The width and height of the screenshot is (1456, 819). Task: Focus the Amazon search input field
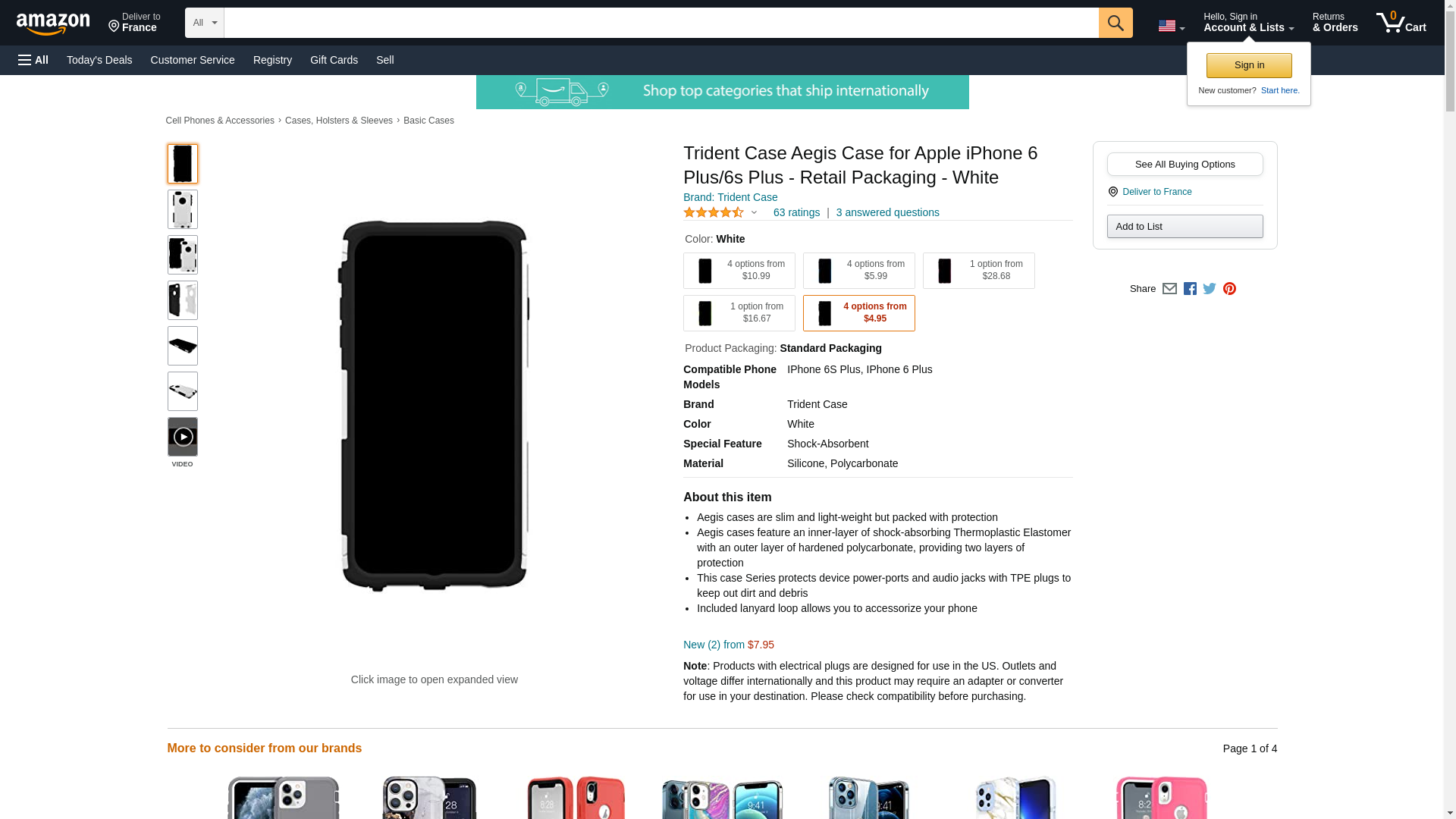click(661, 23)
